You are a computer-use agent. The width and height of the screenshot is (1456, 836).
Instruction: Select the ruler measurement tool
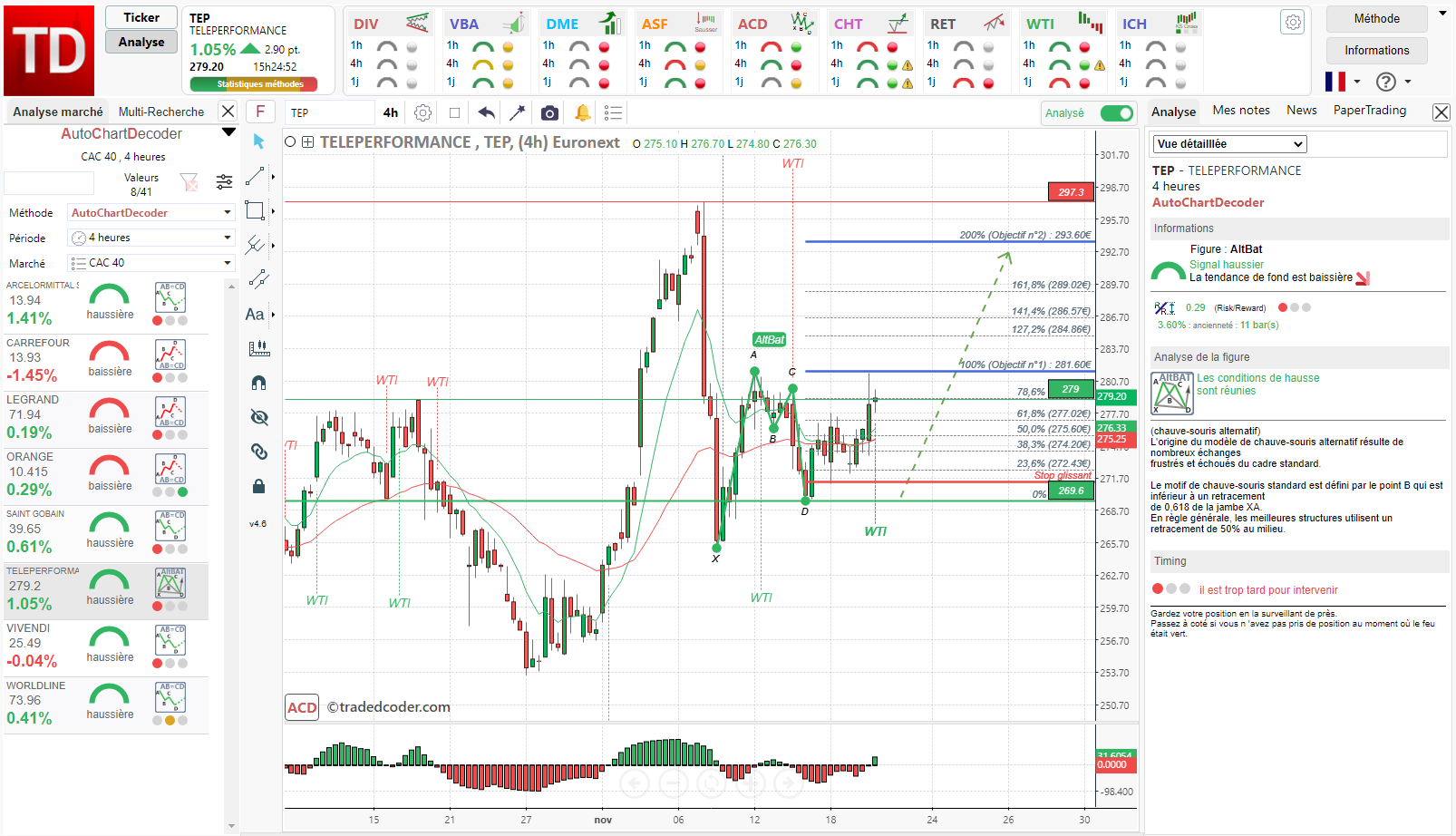point(258,348)
